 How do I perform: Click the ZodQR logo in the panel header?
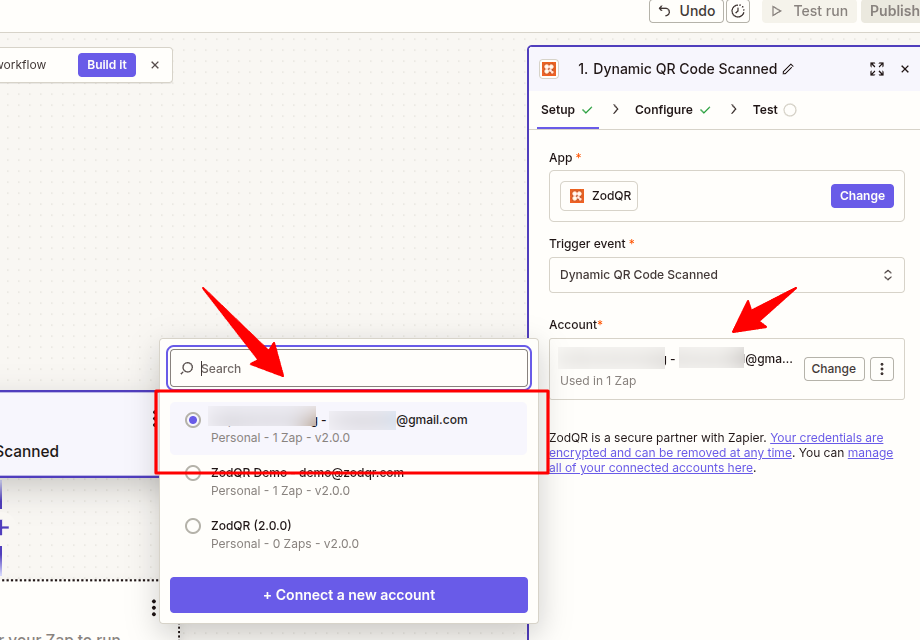tap(549, 69)
